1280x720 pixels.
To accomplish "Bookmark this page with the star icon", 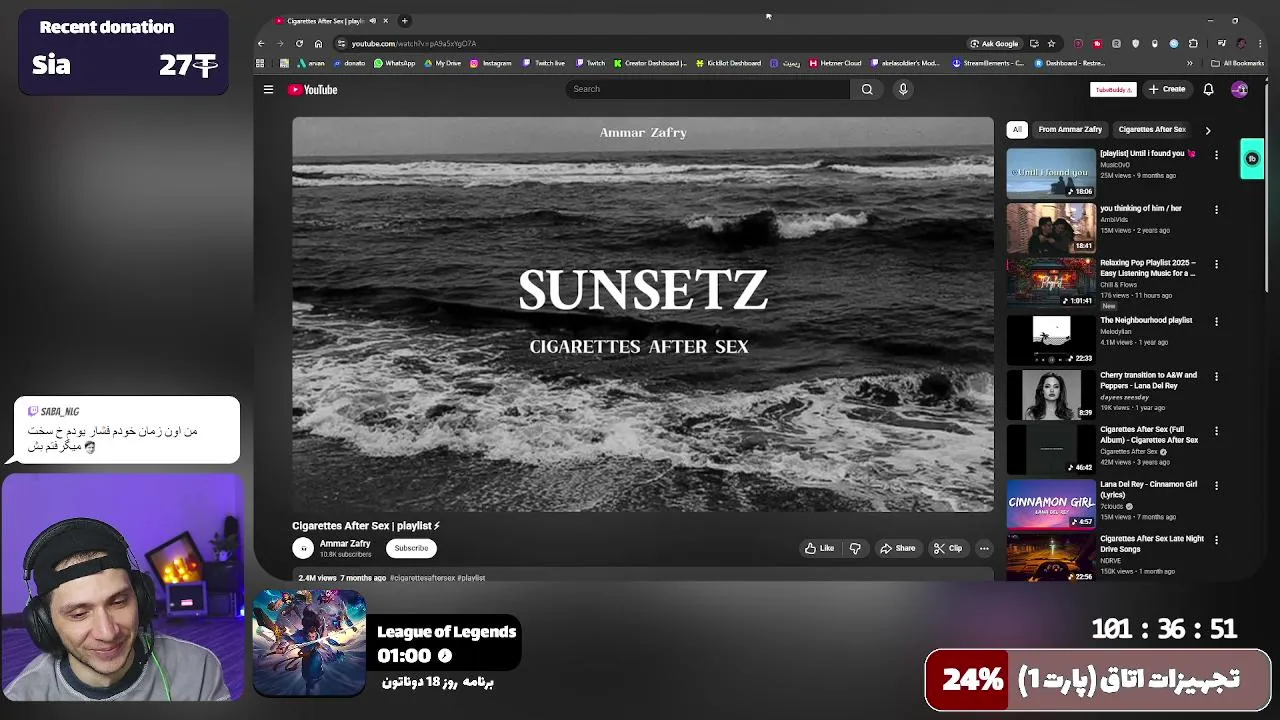I will 1051,43.
